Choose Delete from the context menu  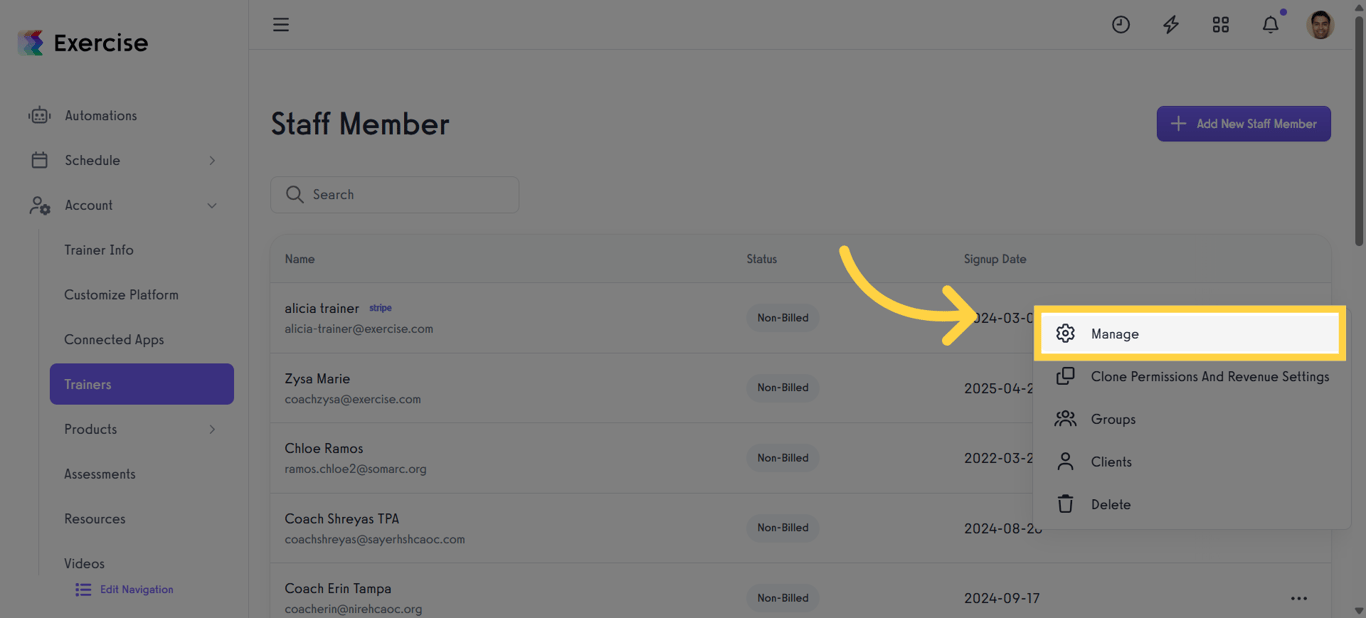(1110, 505)
